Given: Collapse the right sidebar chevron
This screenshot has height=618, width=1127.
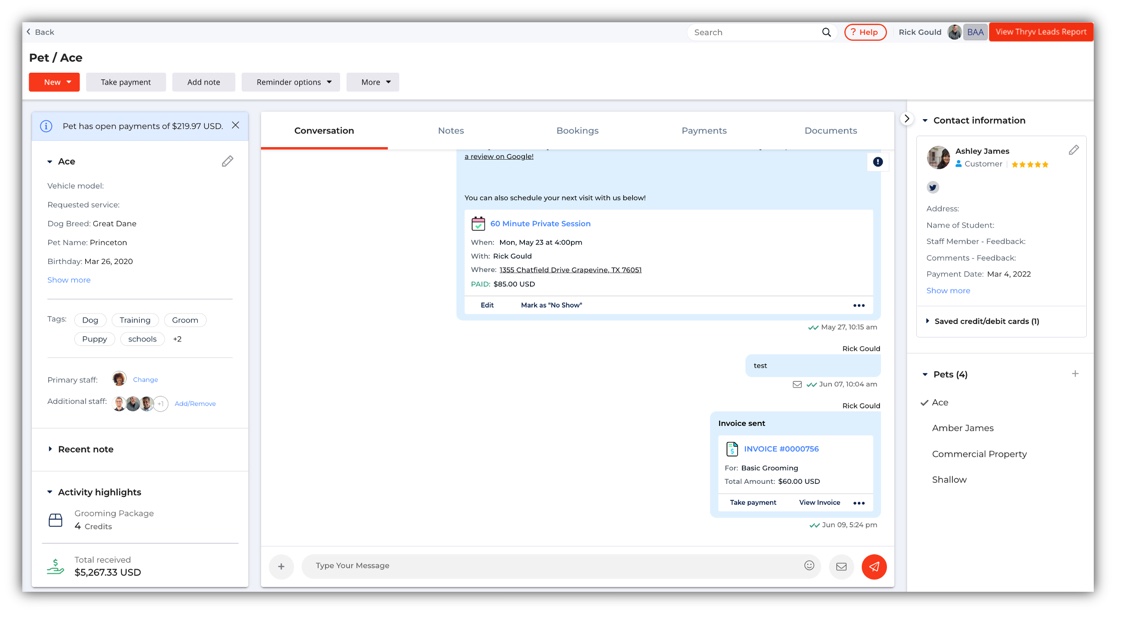Looking at the screenshot, I should tap(906, 119).
